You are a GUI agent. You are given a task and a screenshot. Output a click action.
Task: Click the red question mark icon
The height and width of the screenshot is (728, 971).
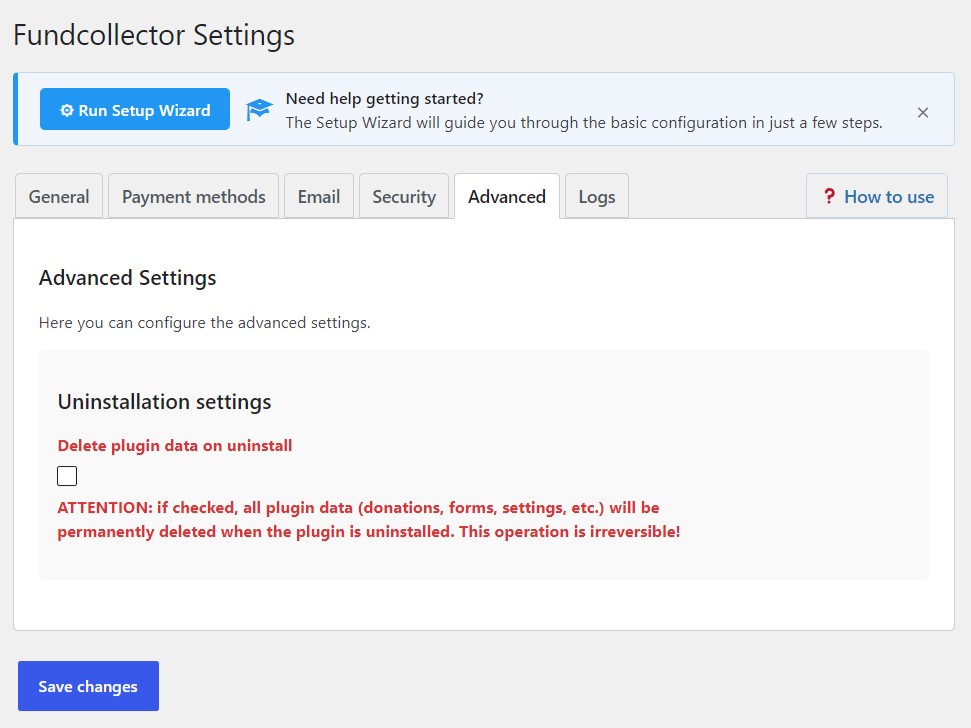(829, 196)
